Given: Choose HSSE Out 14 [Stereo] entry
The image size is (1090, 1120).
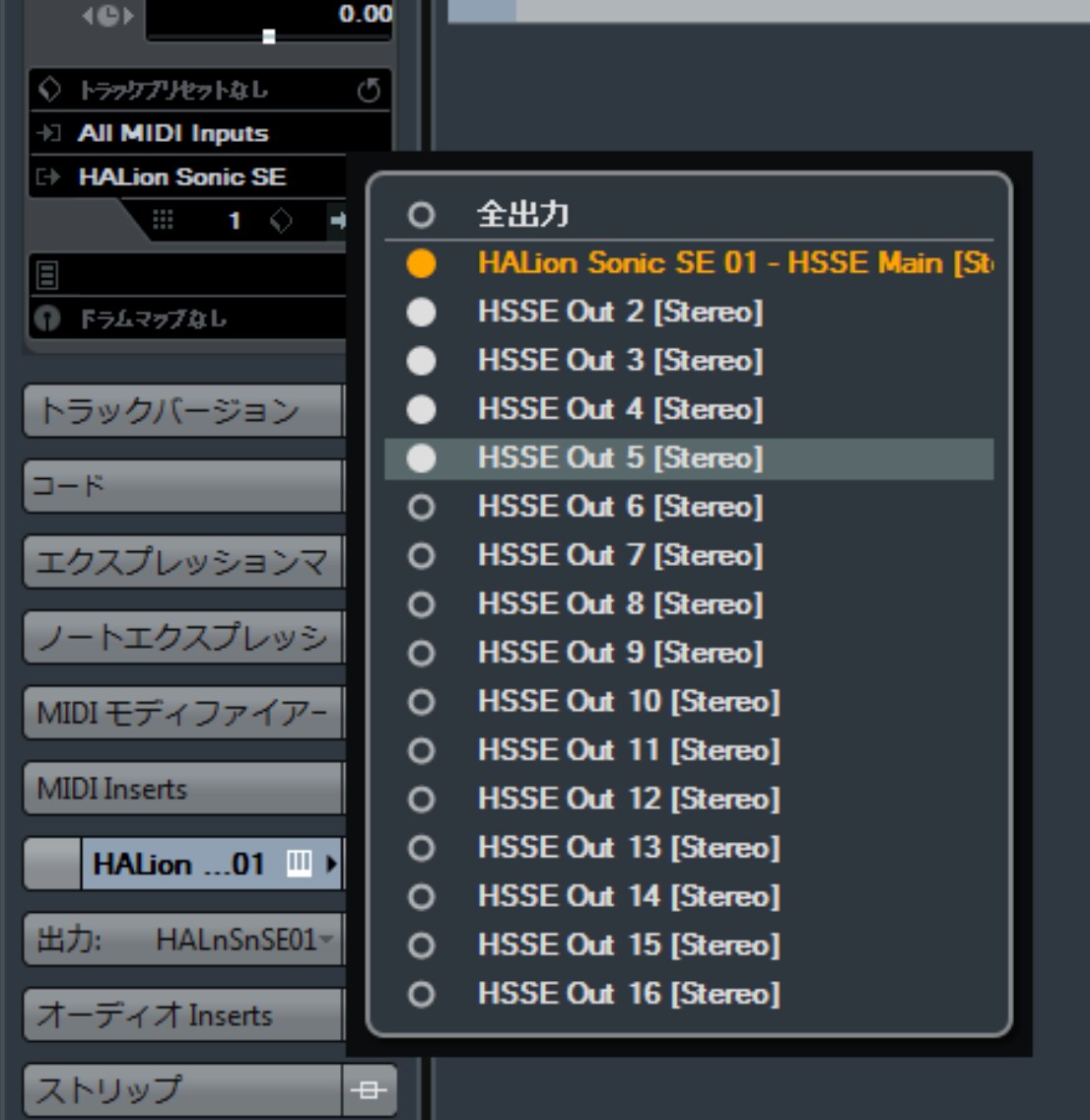Looking at the screenshot, I should (689, 896).
